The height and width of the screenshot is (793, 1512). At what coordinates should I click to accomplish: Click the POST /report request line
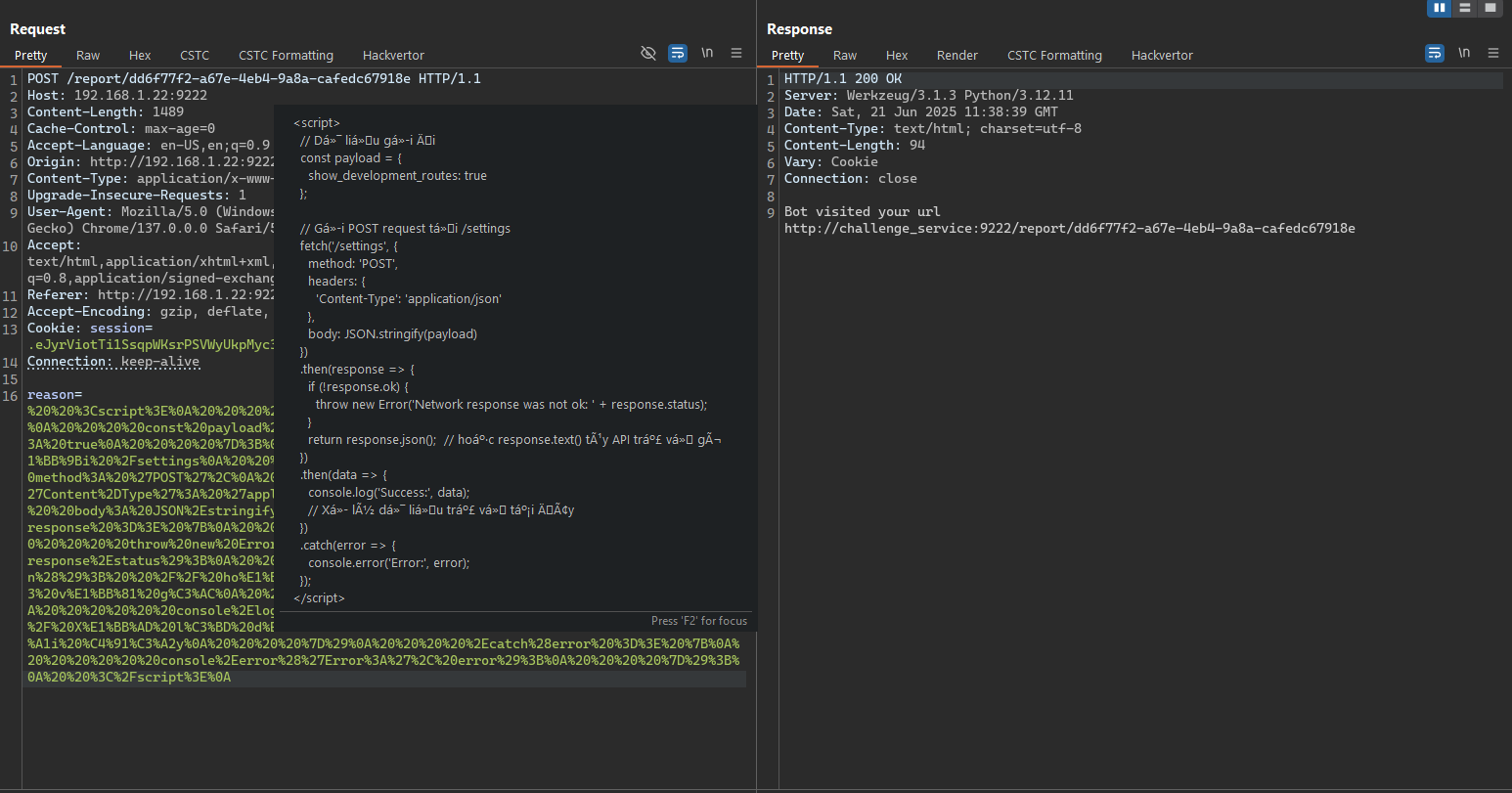(254, 78)
